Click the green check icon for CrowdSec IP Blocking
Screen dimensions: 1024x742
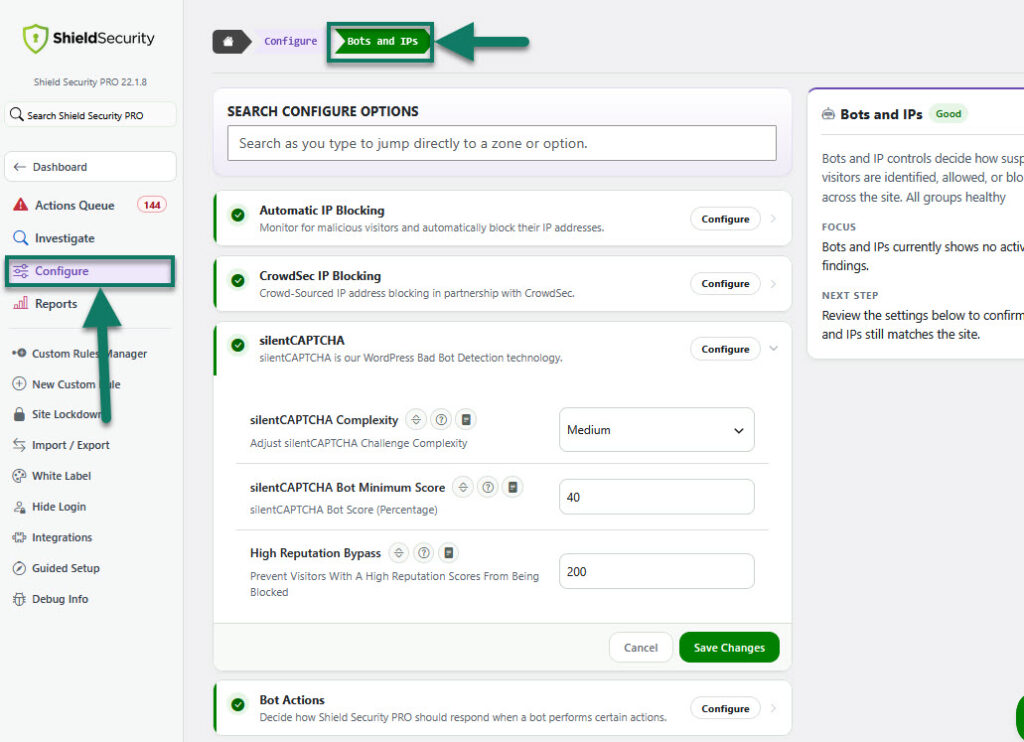coord(238,280)
